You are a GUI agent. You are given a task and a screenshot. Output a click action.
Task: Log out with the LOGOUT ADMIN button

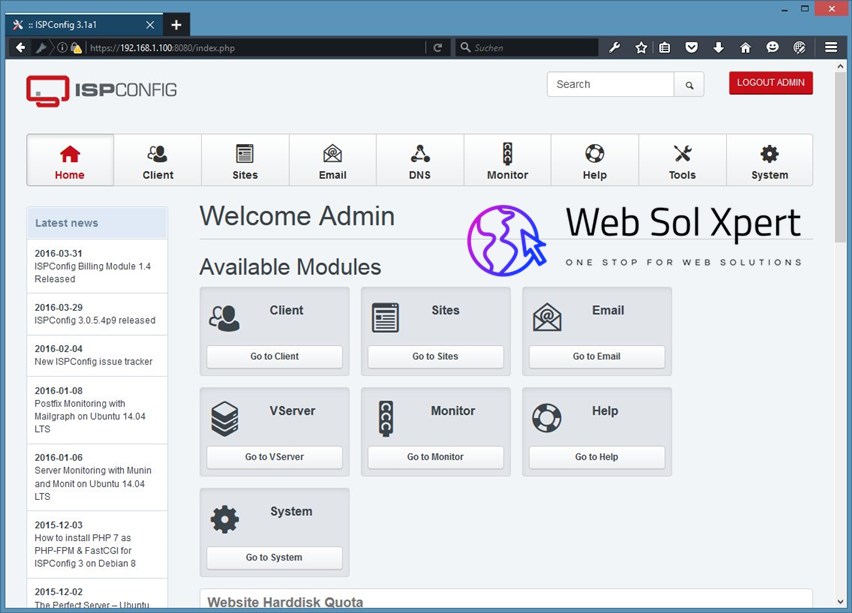click(770, 83)
